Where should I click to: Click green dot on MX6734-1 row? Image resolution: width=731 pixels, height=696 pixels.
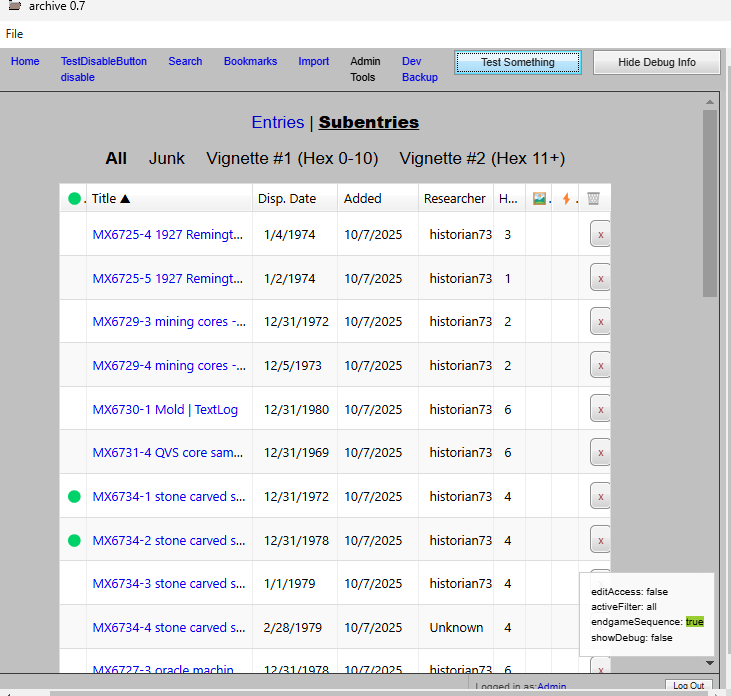[x=74, y=496]
